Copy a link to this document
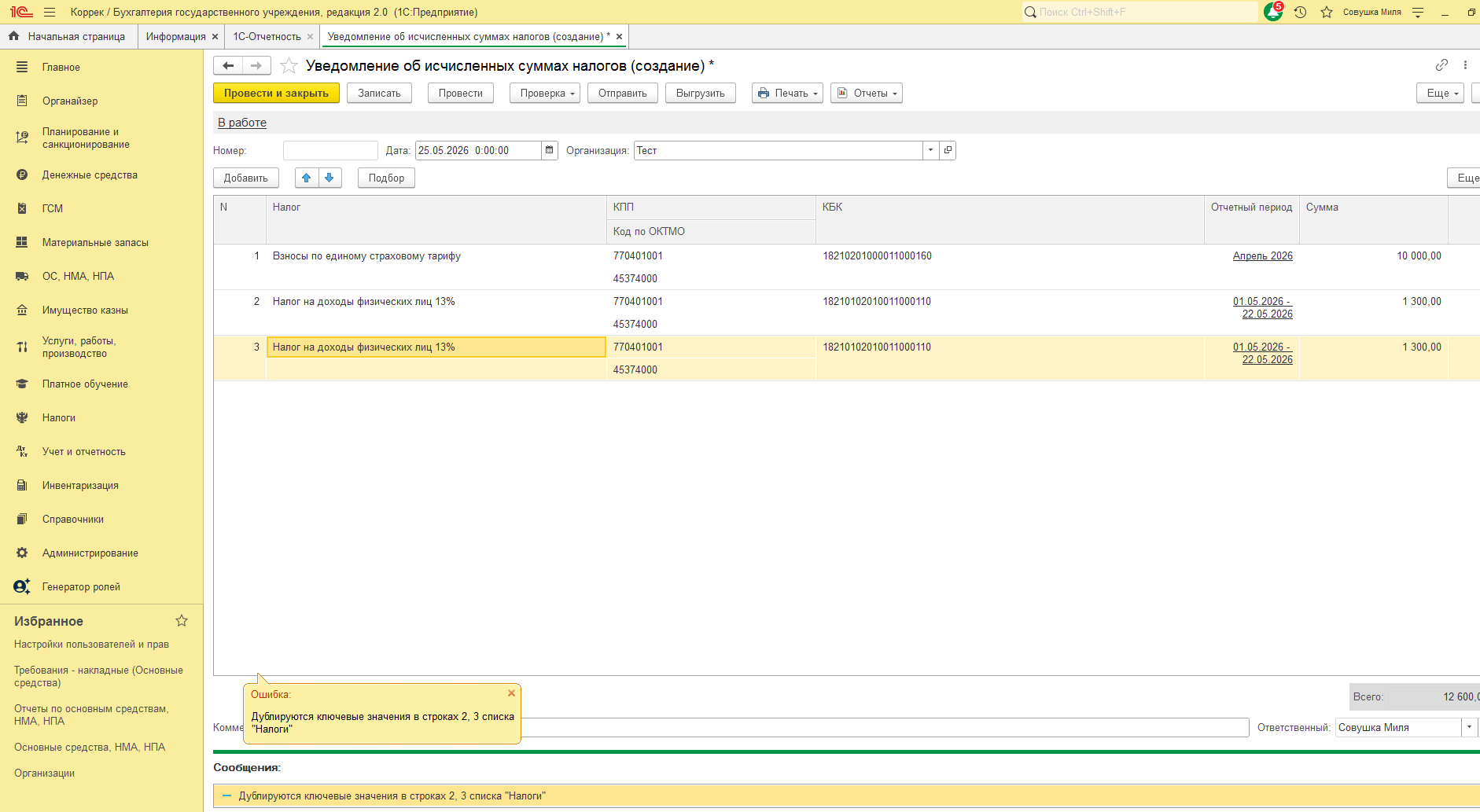This screenshot has width=1480, height=812. click(1441, 64)
